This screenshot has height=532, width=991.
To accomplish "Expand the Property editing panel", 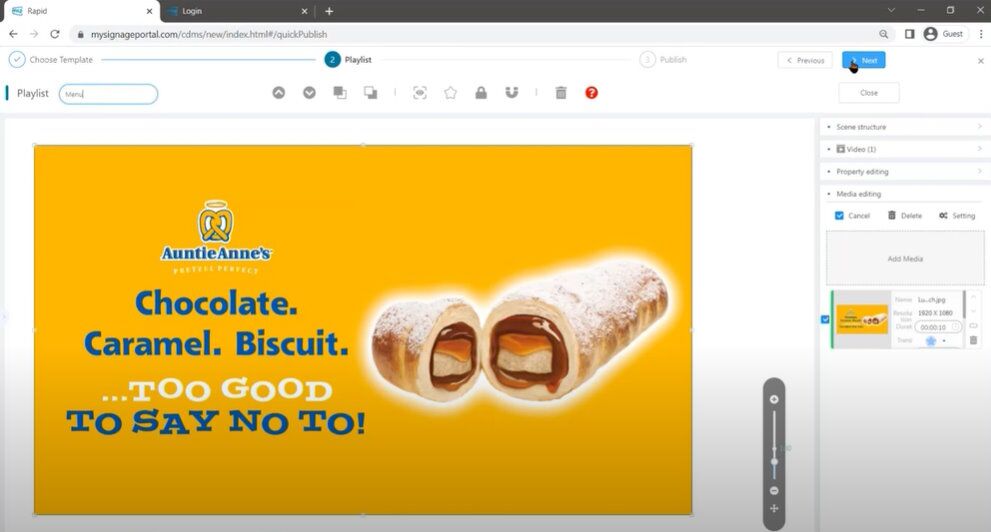I will [x=904, y=171].
